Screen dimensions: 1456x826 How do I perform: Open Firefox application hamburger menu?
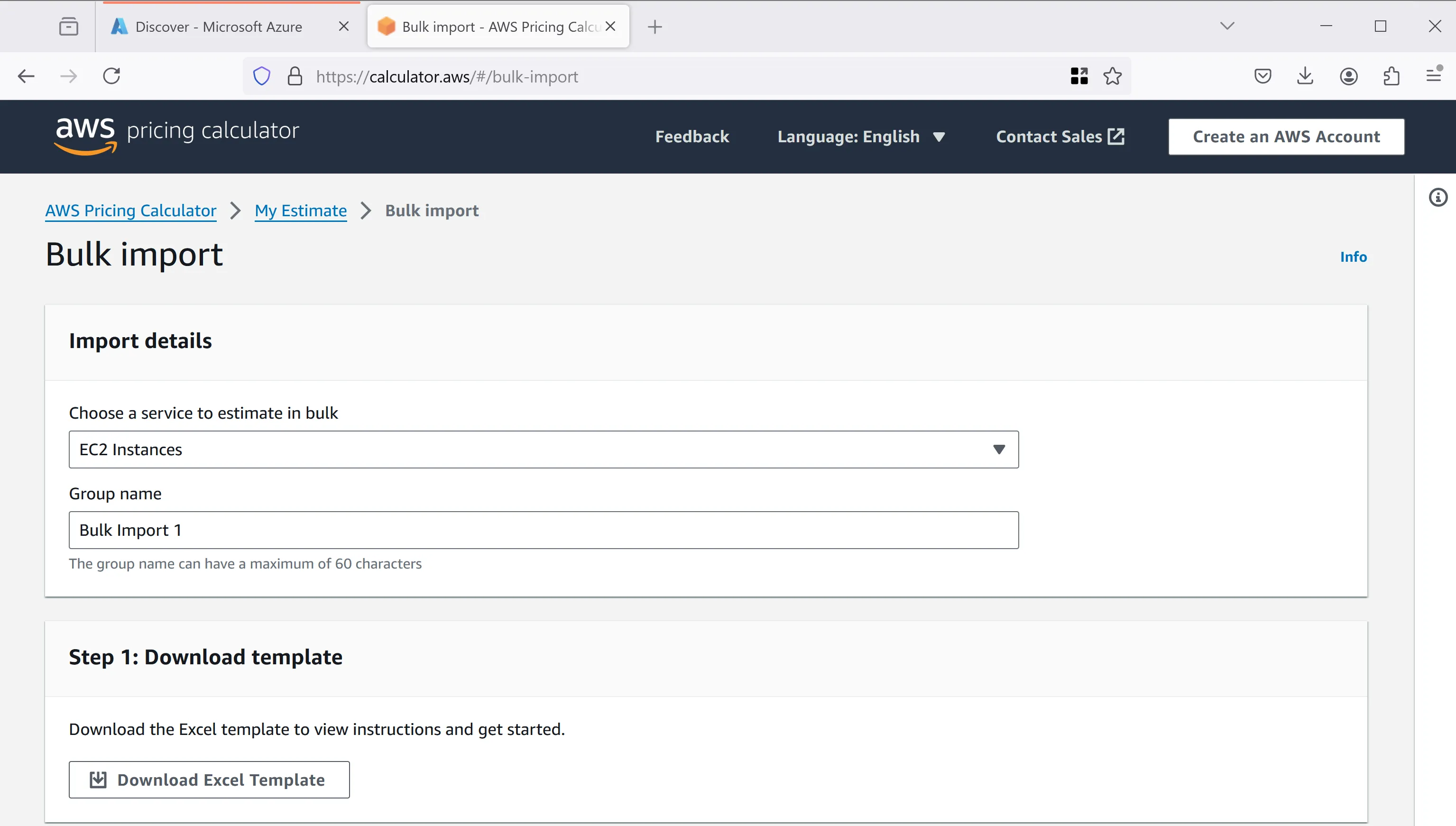click(1434, 75)
